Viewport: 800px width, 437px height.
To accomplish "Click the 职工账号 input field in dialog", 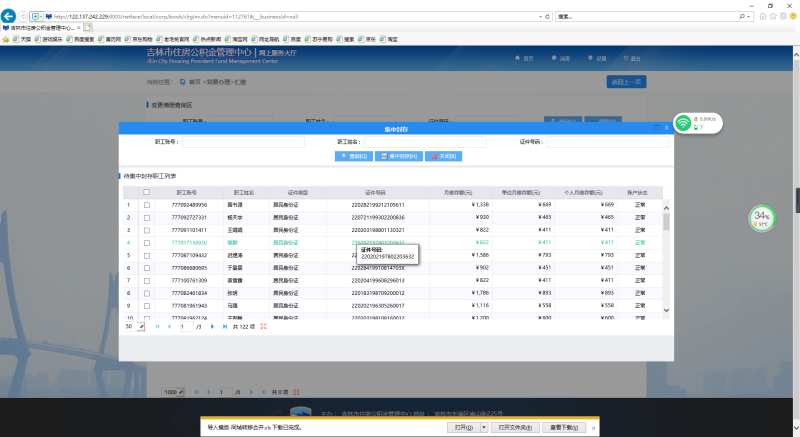I will coord(243,142).
